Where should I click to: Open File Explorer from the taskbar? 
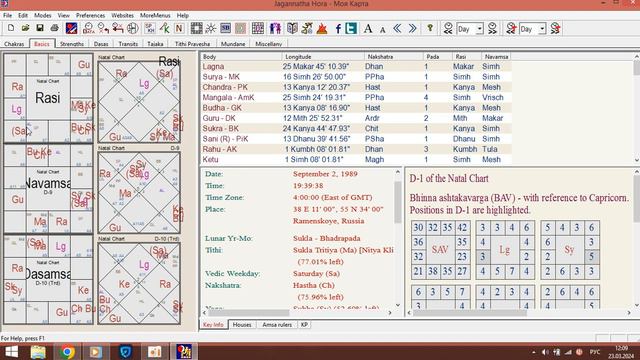38,351
